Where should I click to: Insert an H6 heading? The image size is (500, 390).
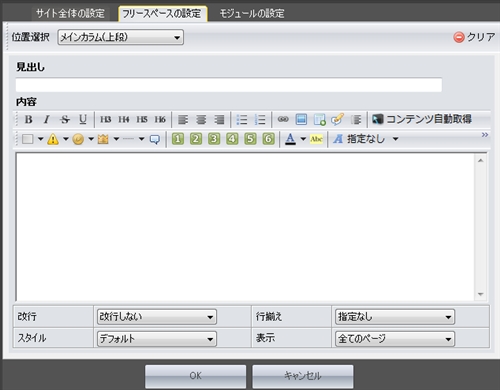(160, 119)
